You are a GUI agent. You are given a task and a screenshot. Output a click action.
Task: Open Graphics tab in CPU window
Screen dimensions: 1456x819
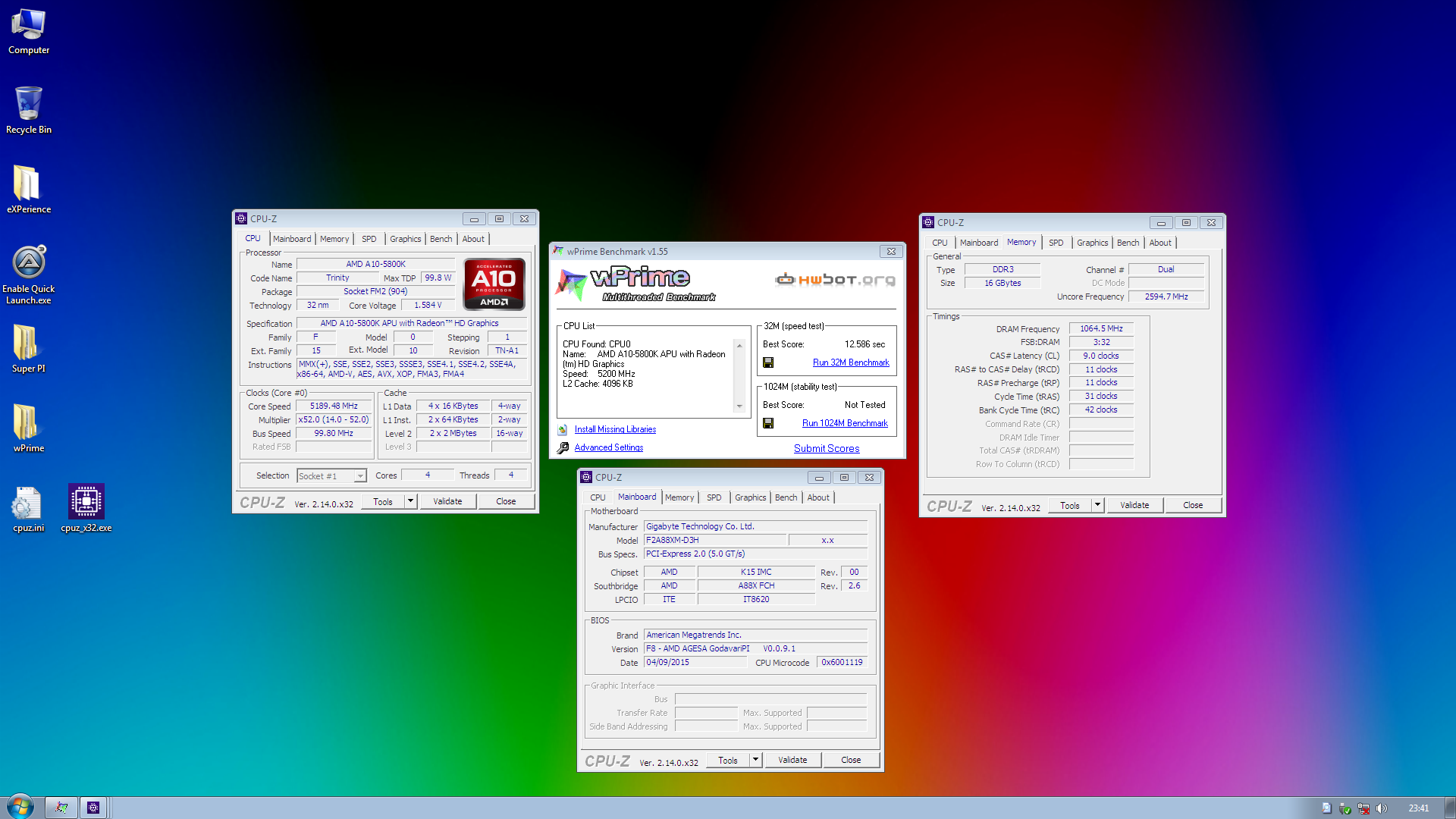point(405,239)
